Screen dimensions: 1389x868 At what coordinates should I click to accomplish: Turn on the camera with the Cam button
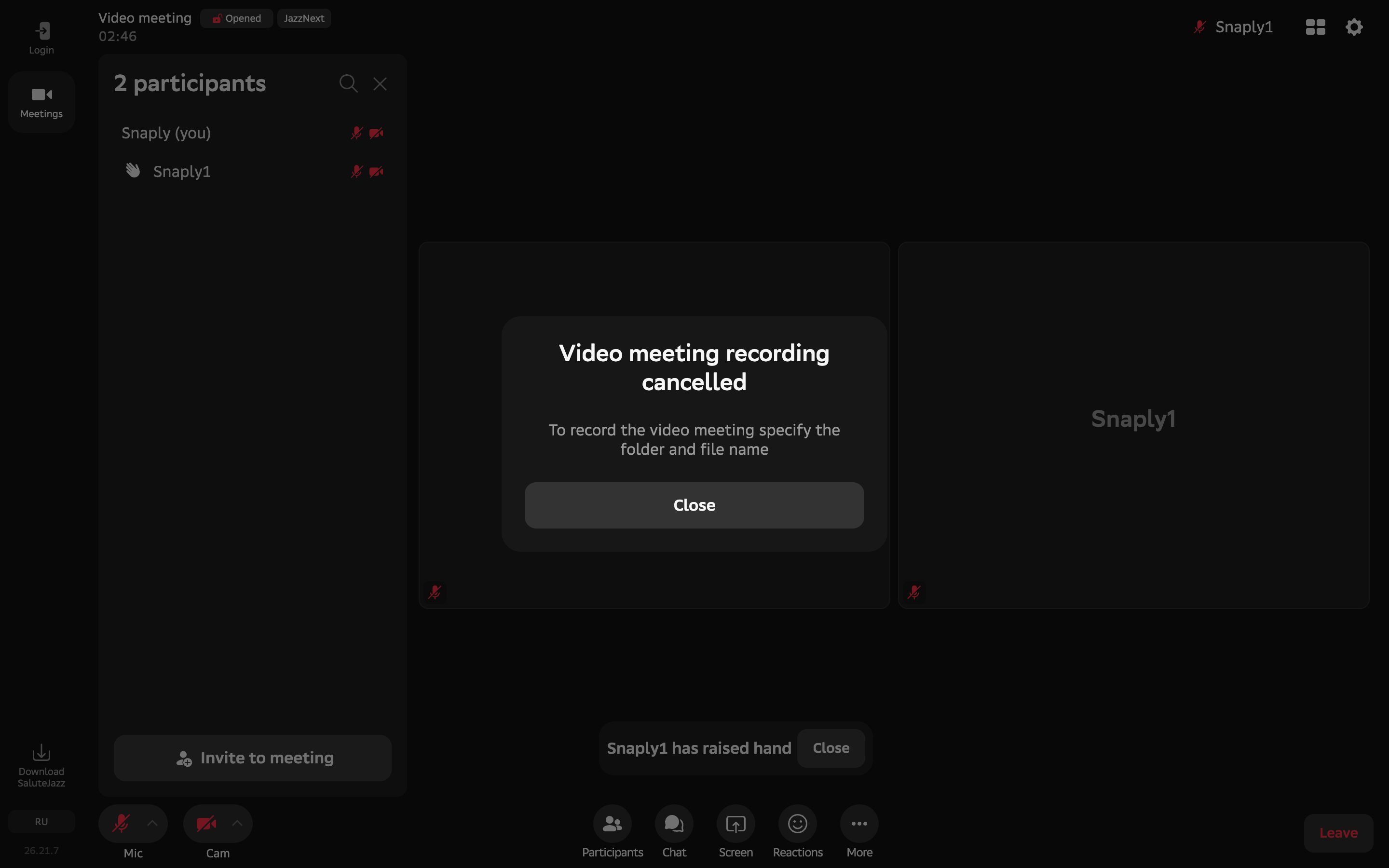pyautogui.click(x=206, y=823)
